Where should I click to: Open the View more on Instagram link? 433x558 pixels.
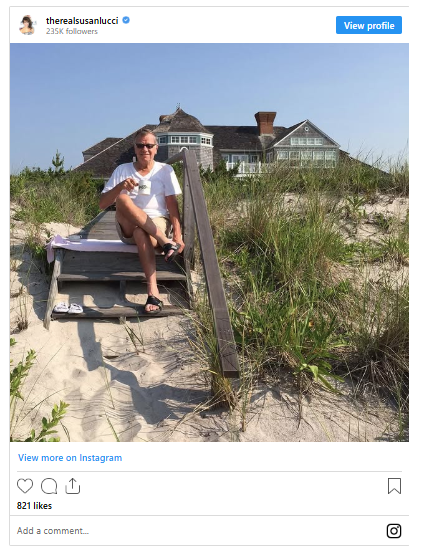70,458
